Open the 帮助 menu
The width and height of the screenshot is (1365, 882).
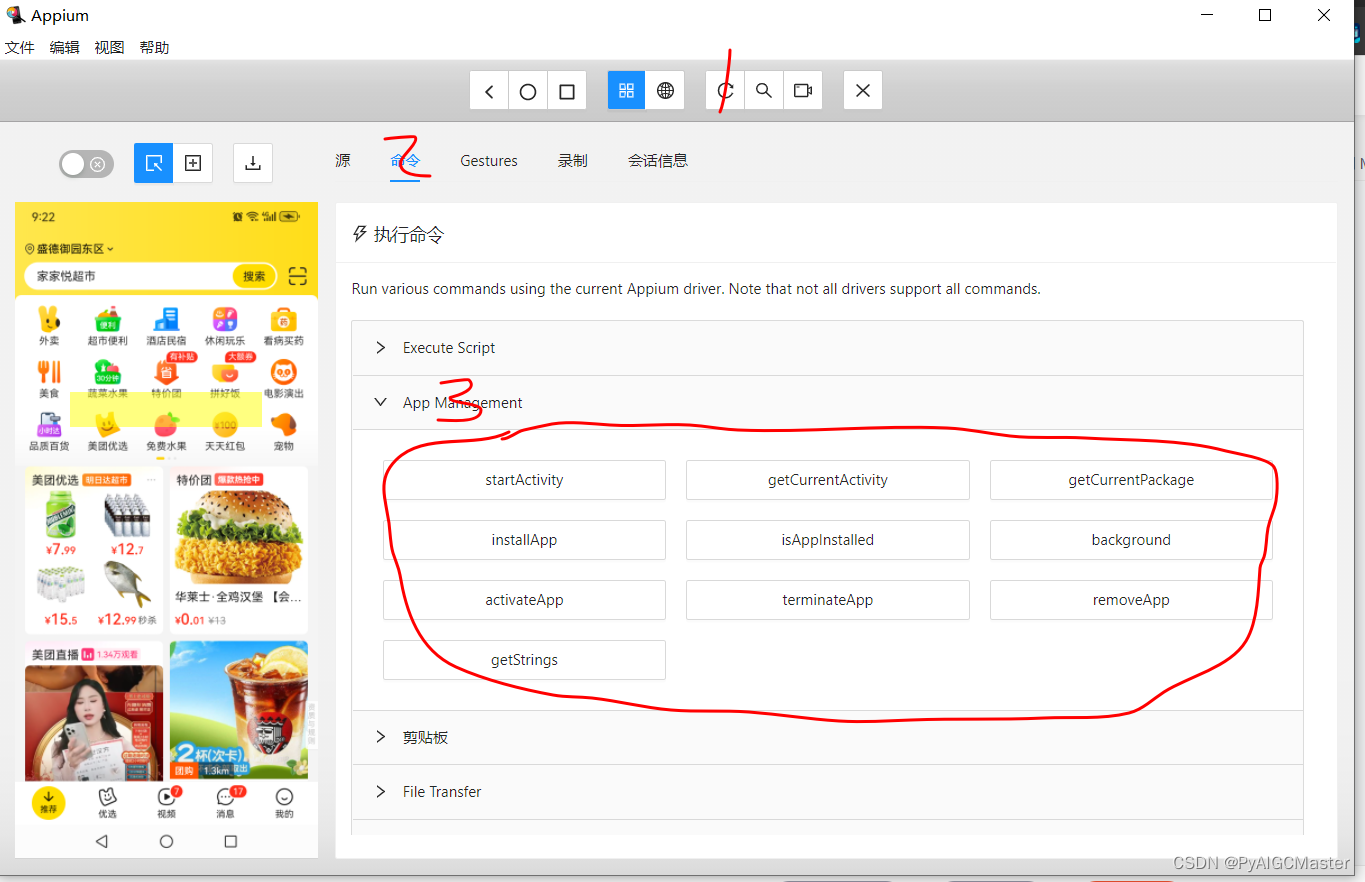coord(155,47)
